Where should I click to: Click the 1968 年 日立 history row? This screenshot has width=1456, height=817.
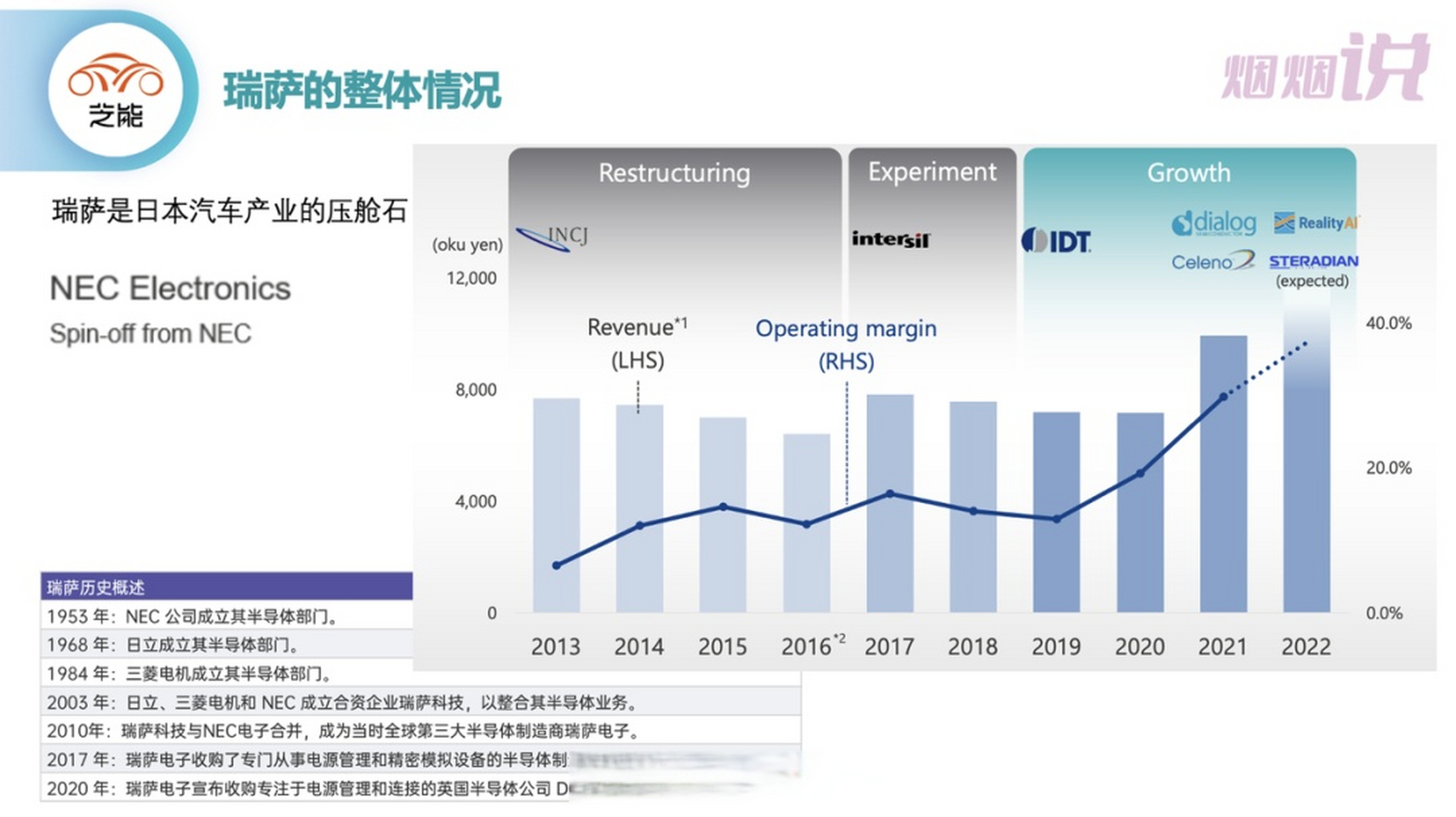pos(227,645)
